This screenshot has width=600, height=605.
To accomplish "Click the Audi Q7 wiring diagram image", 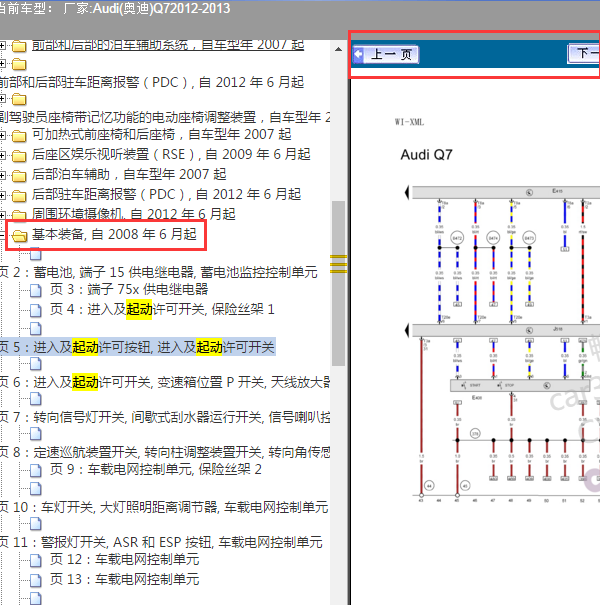I will click(x=502, y=343).
